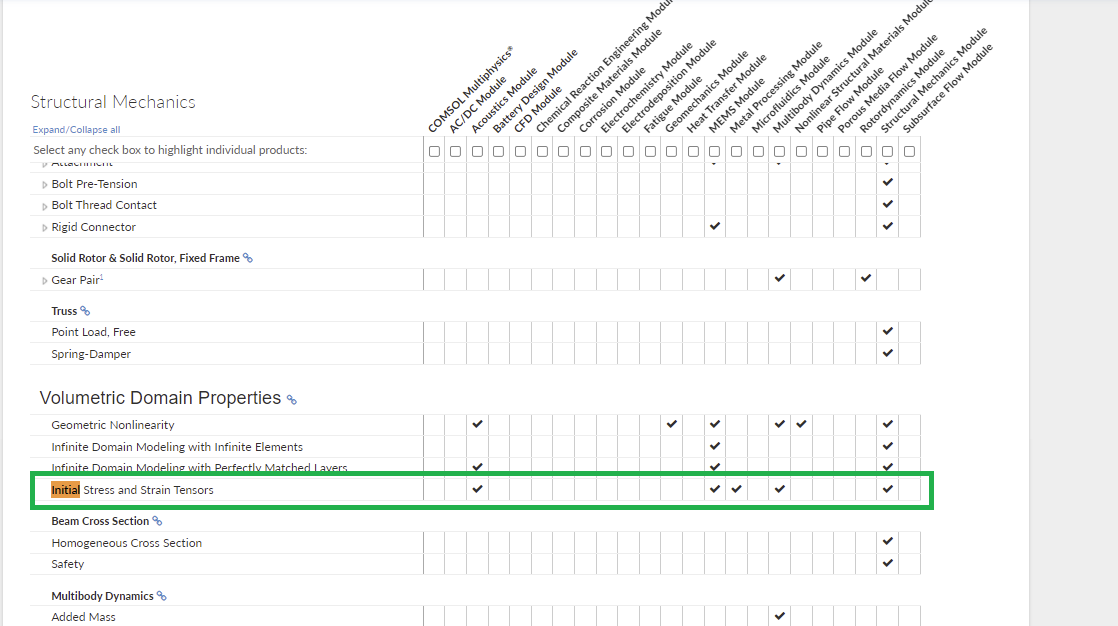Click link icon next to Multibody Dynamics heading

tap(162, 596)
